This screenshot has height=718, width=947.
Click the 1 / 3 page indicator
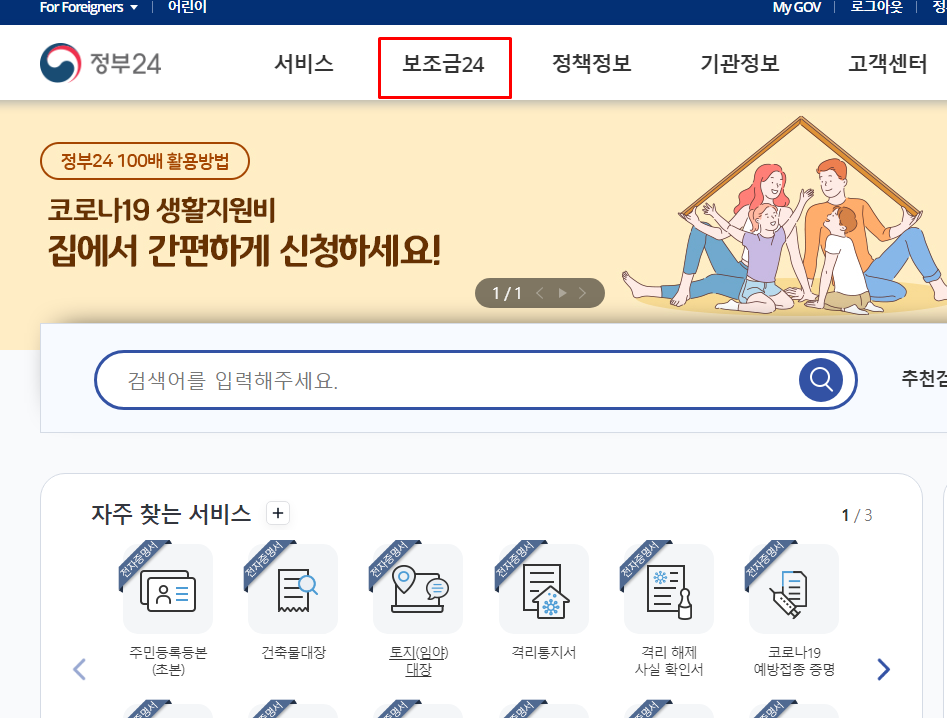coord(857,515)
